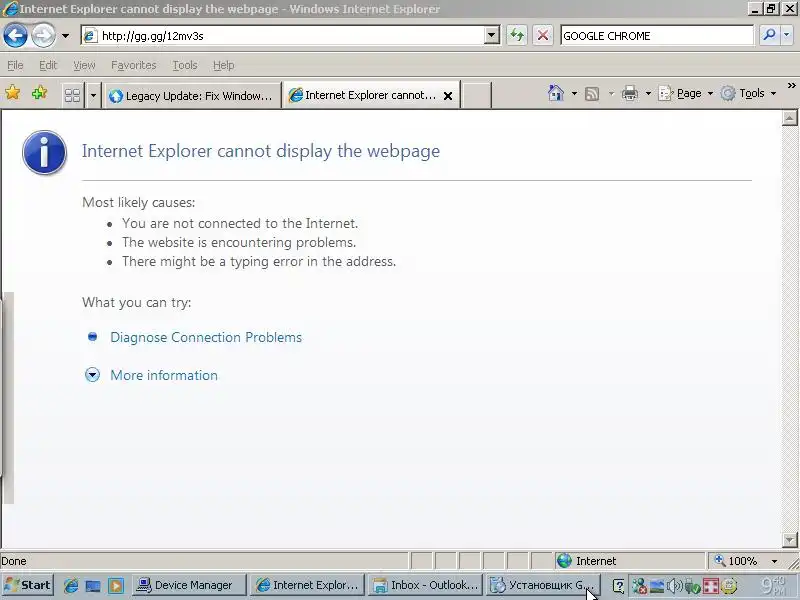Click the GOOGLE CHROME search box
Image resolution: width=800 pixels, height=600 pixels.
(x=657, y=36)
